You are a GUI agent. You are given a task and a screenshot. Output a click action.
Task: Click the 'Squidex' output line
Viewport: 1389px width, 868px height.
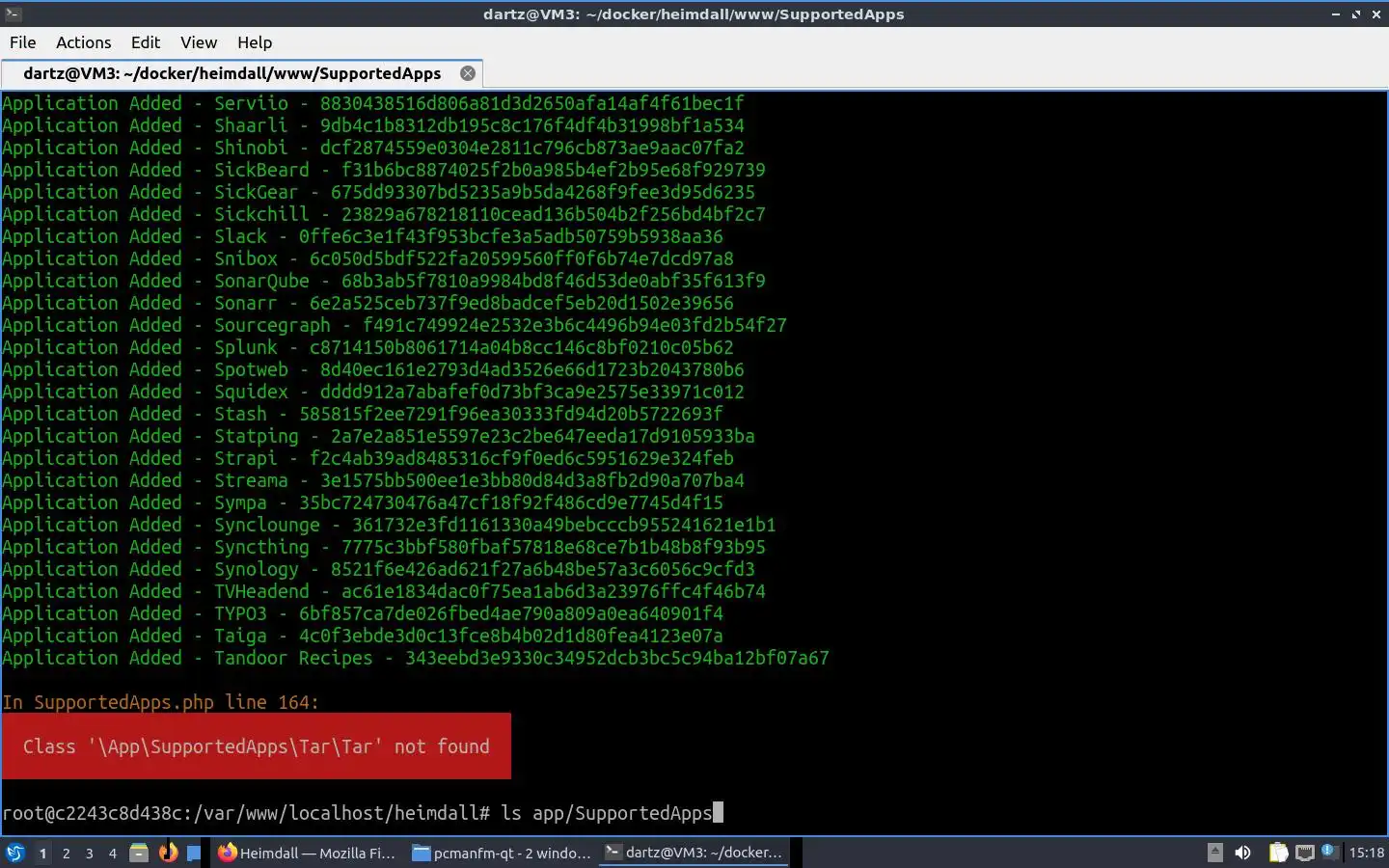tap(373, 392)
